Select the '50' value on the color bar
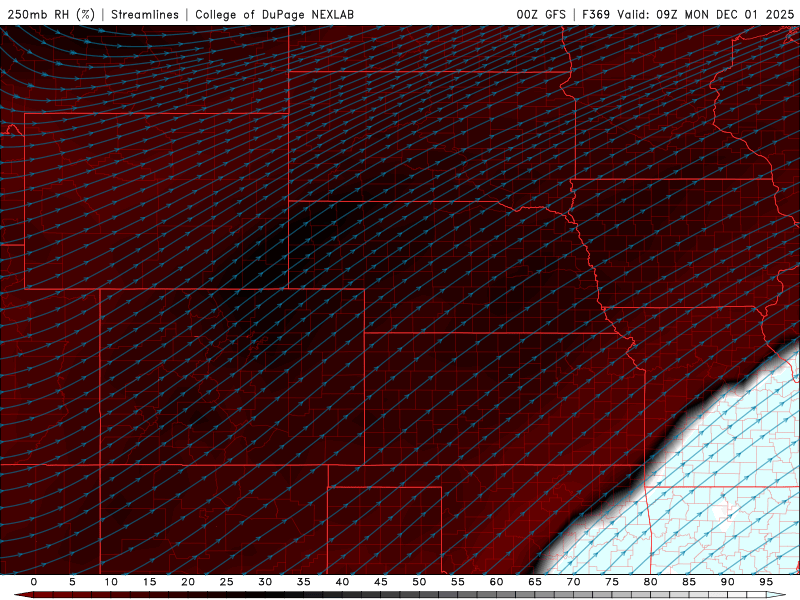The image size is (800, 600). tap(419, 582)
